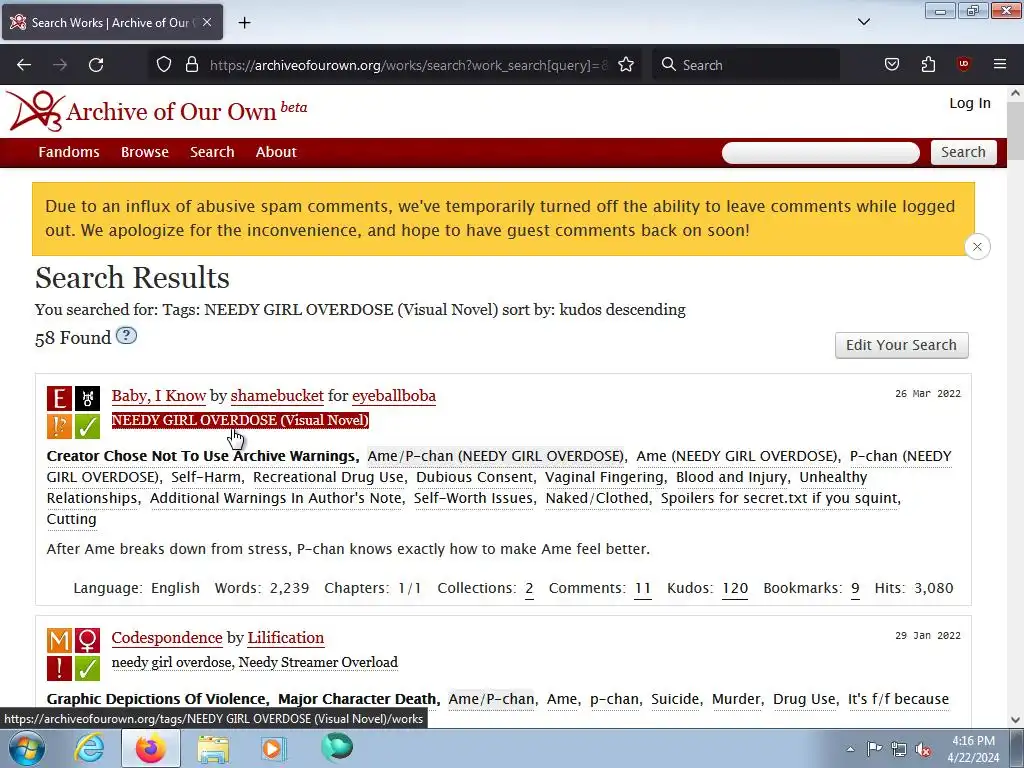Image resolution: width=1024 pixels, height=768 pixels.
Task: Visit recipient eyeballboba's profile
Action: pos(394,396)
